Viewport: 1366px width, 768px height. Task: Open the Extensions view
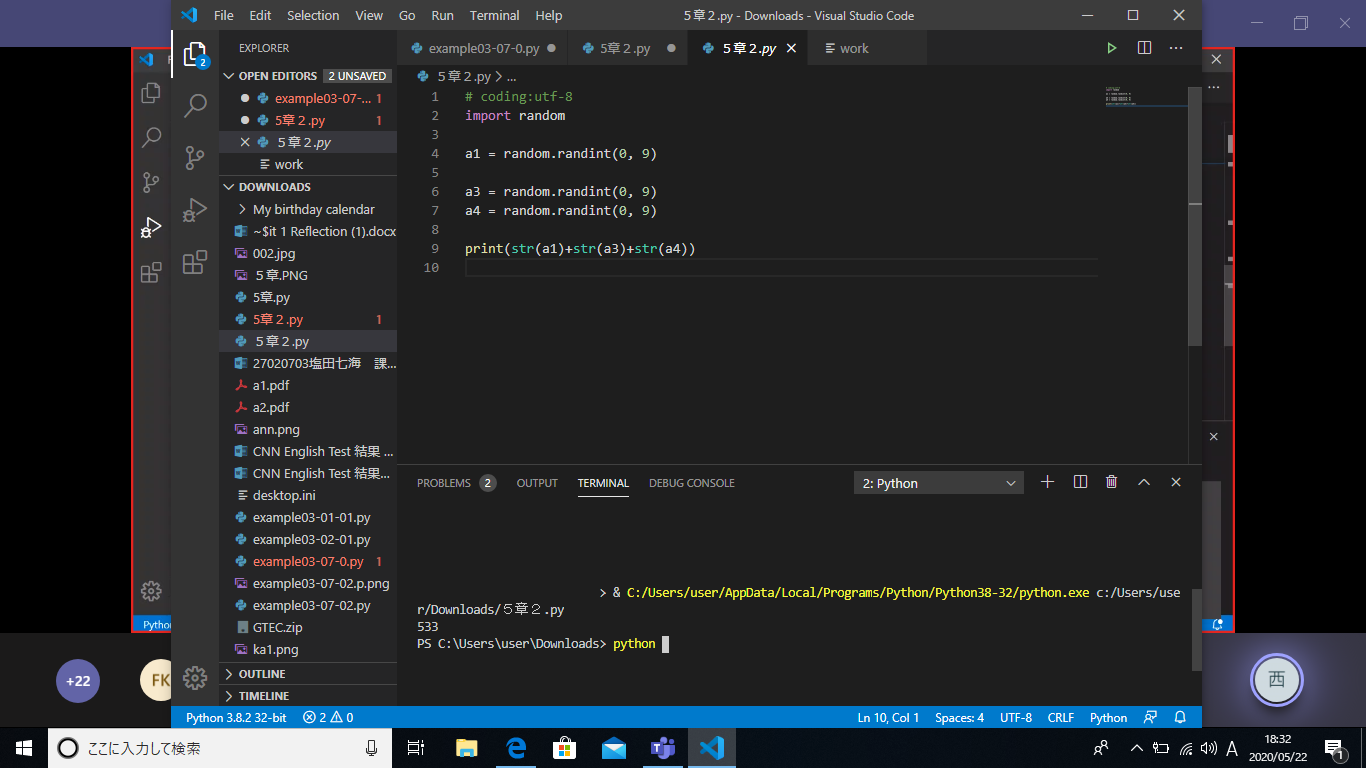195,262
